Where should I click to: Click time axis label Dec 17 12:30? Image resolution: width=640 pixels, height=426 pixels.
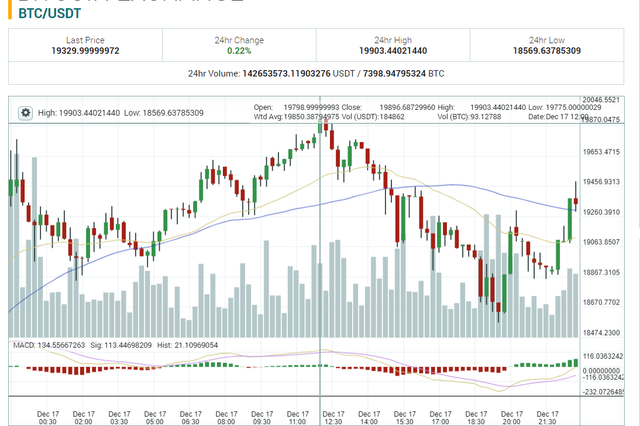[333, 418]
